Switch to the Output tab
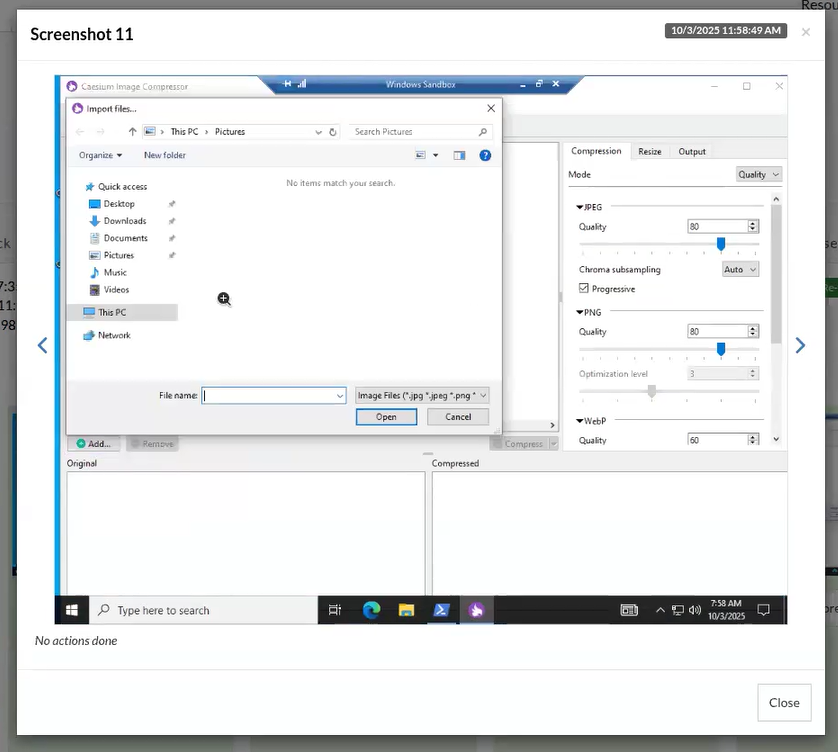The width and height of the screenshot is (838, 752). tap(692, 151)
